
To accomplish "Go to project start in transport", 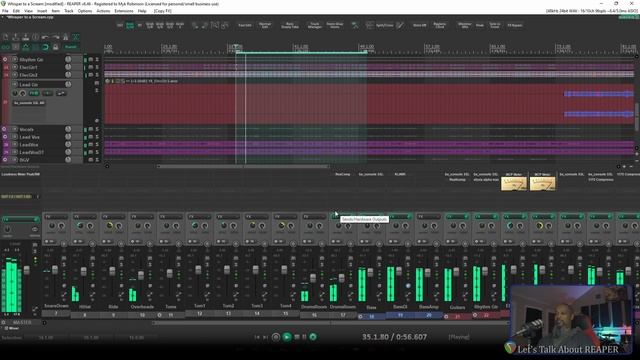I will coord(257,337).
